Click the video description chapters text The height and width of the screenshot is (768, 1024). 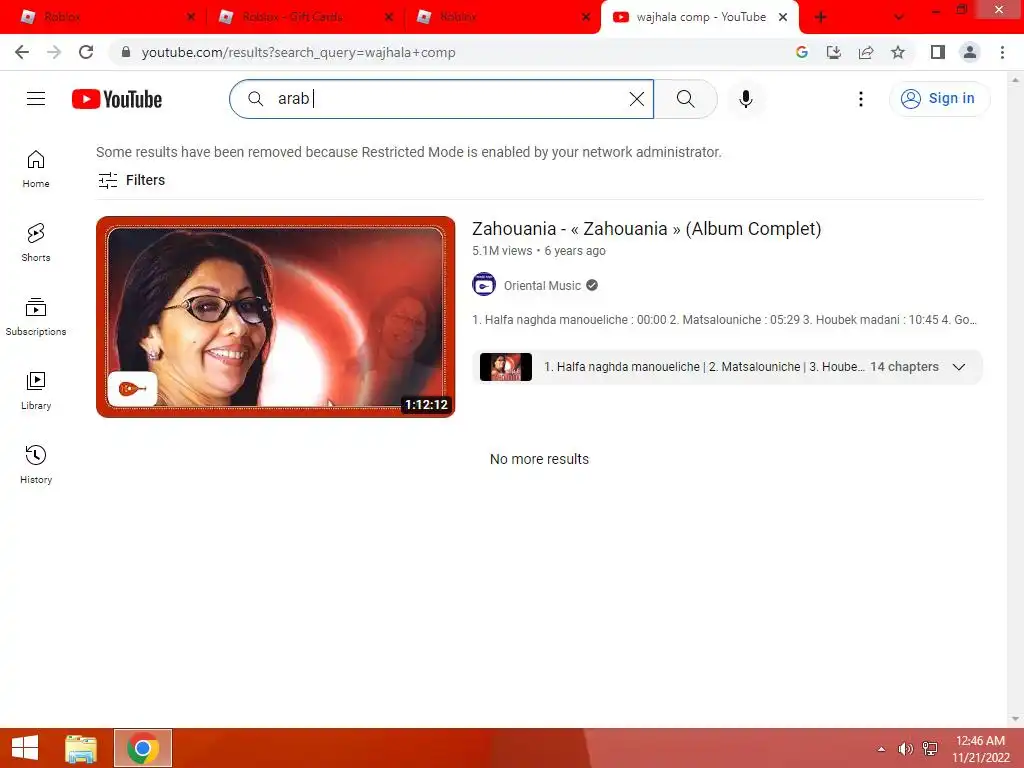(x=724, y=320)
